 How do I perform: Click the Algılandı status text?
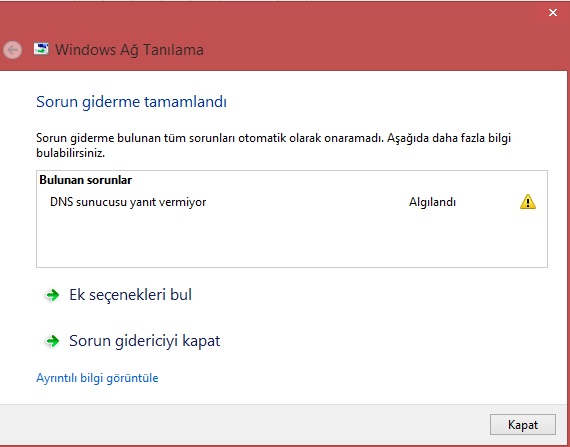[432, 202]
